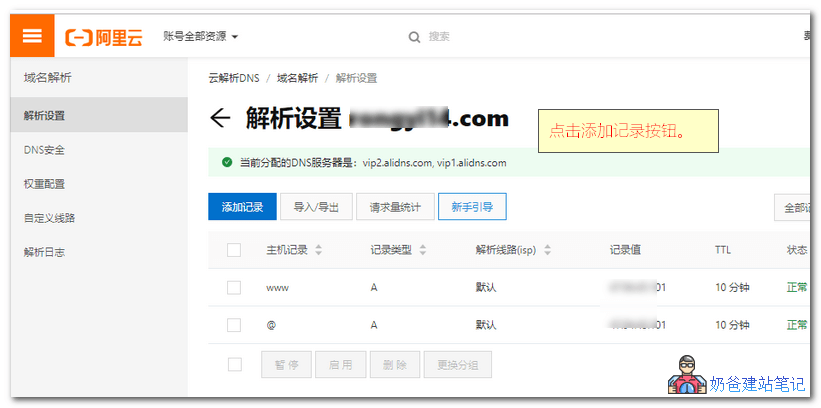Click the www host record cell
Screen dimensions: 821x408
[278, 288]
